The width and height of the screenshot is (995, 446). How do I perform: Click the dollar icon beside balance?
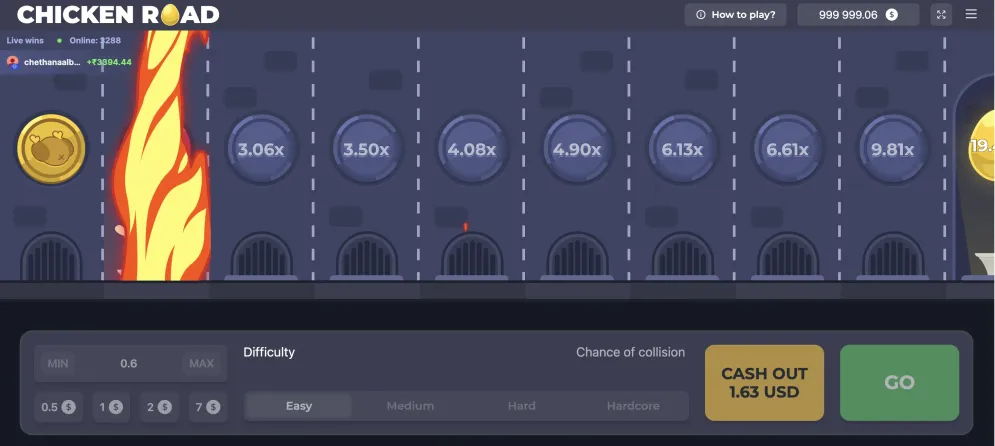892,15
